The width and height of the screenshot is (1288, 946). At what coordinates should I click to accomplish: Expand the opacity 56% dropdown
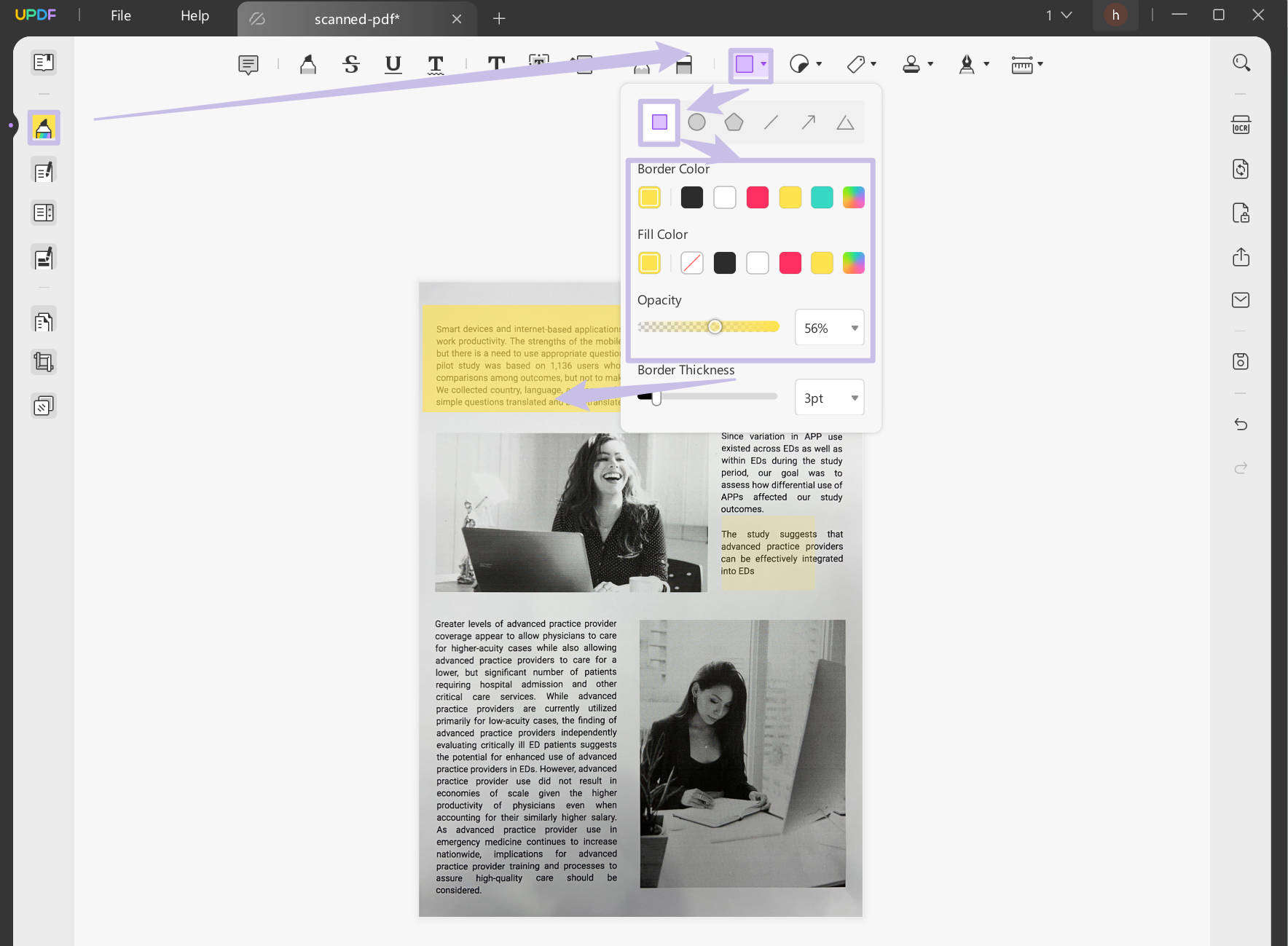(854, 328)
